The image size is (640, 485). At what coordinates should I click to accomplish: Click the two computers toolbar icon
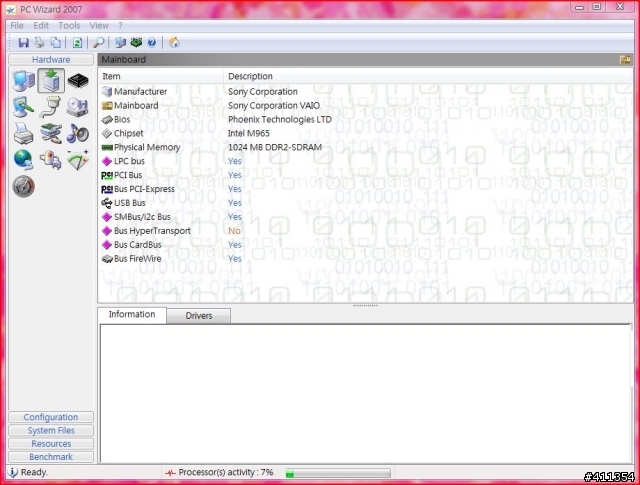pyautogui.click(x=120, y=42)
